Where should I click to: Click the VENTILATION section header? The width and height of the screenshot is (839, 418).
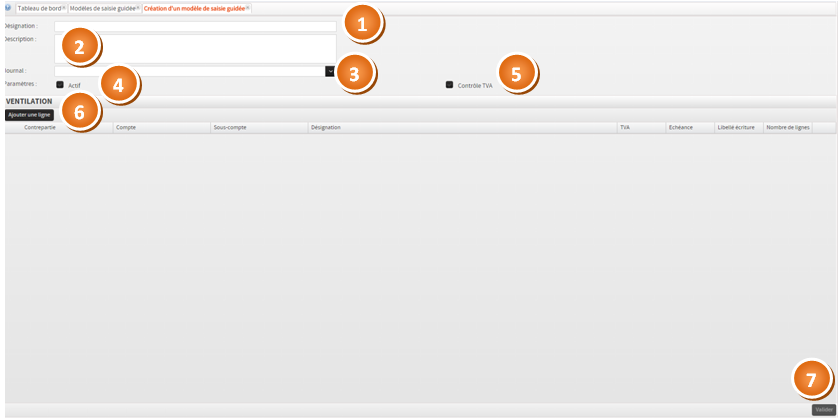[420, 101]
